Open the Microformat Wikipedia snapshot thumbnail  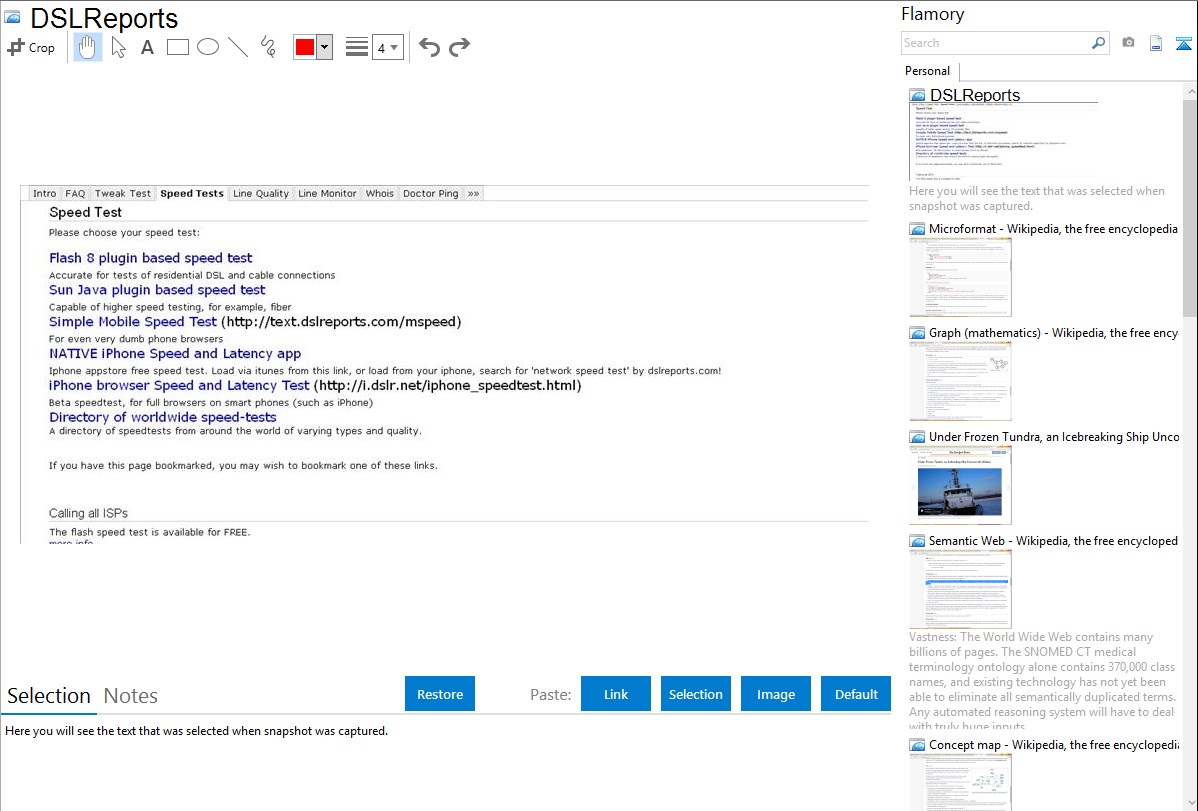point(960,277)
